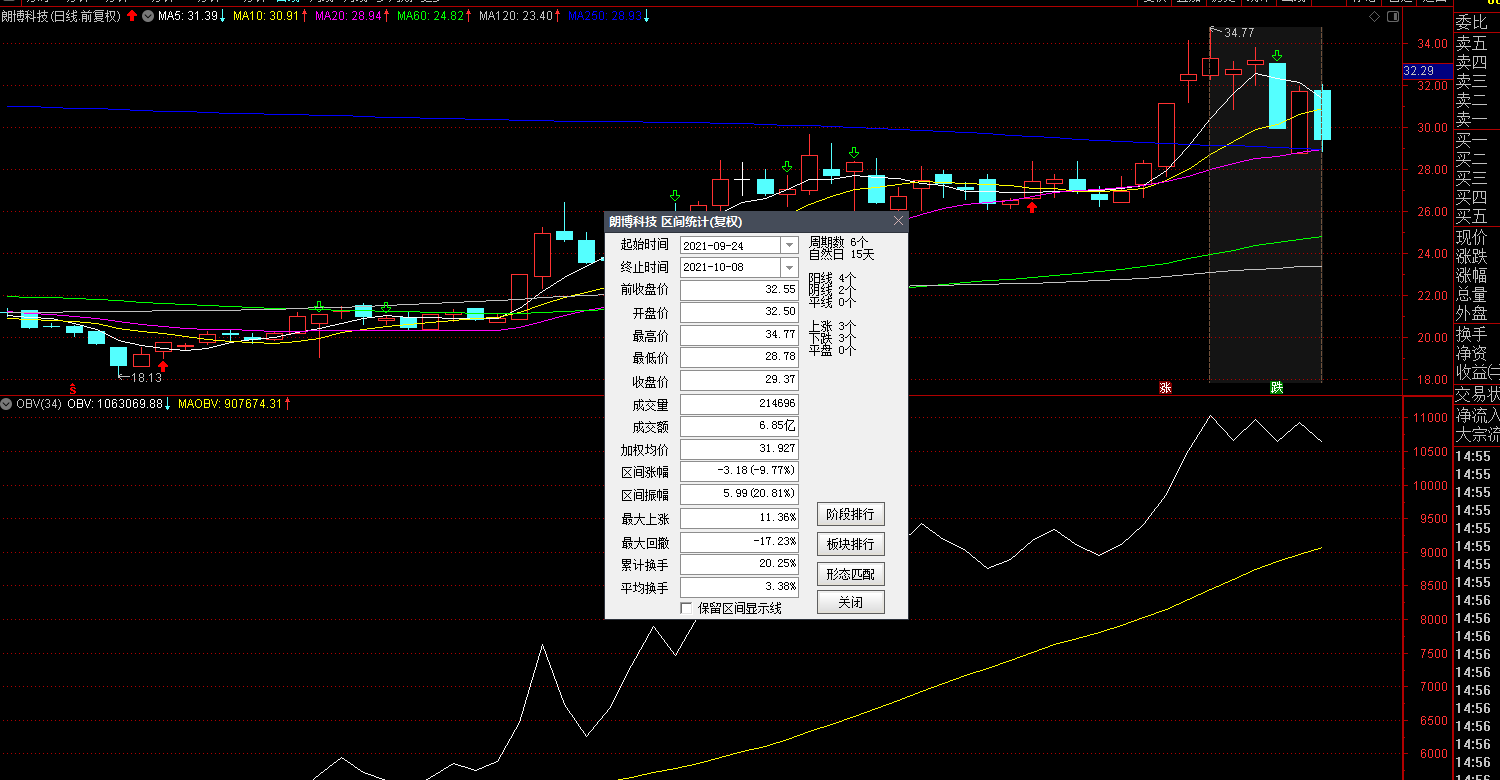Click the 最低价 value 28.78
1500x780 pixels.
[x=739, y=358]
